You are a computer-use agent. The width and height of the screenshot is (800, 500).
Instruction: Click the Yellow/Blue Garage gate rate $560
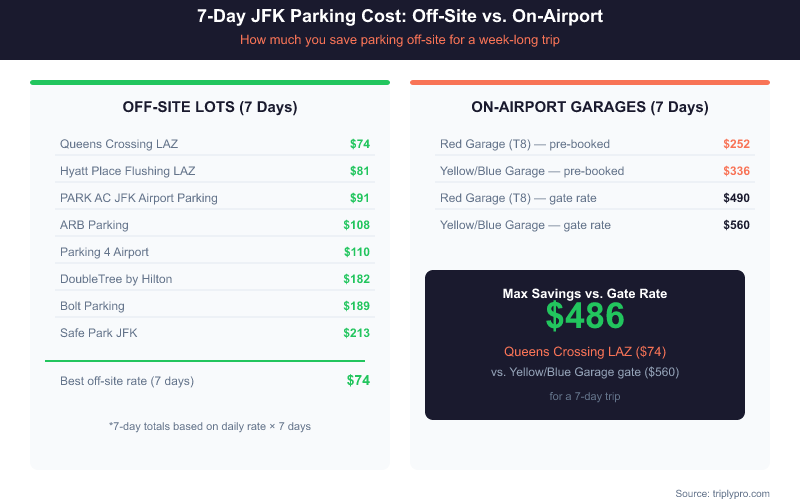click(x=736, y=225)
